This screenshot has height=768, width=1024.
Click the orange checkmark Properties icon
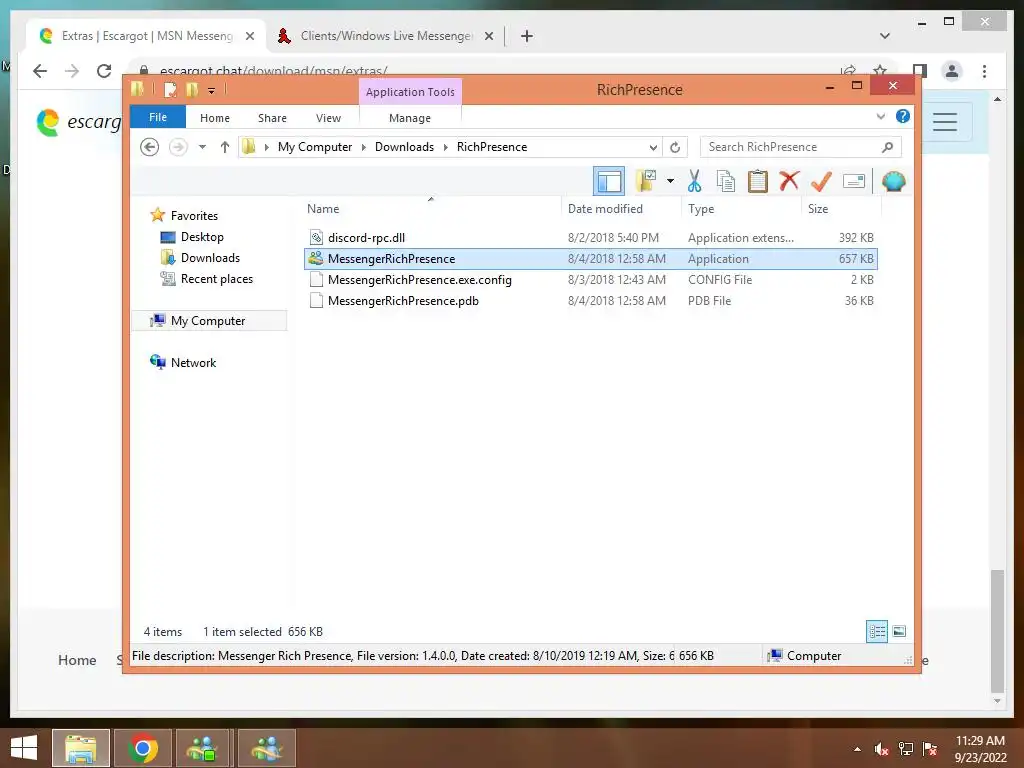point(821,181)
